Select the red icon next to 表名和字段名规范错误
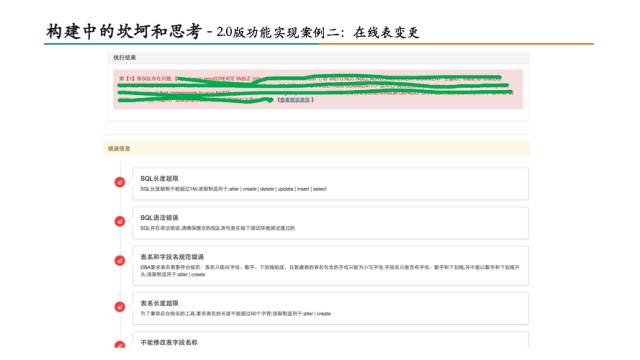The width and height of the screenshot is (640, 360). (120, 260)
